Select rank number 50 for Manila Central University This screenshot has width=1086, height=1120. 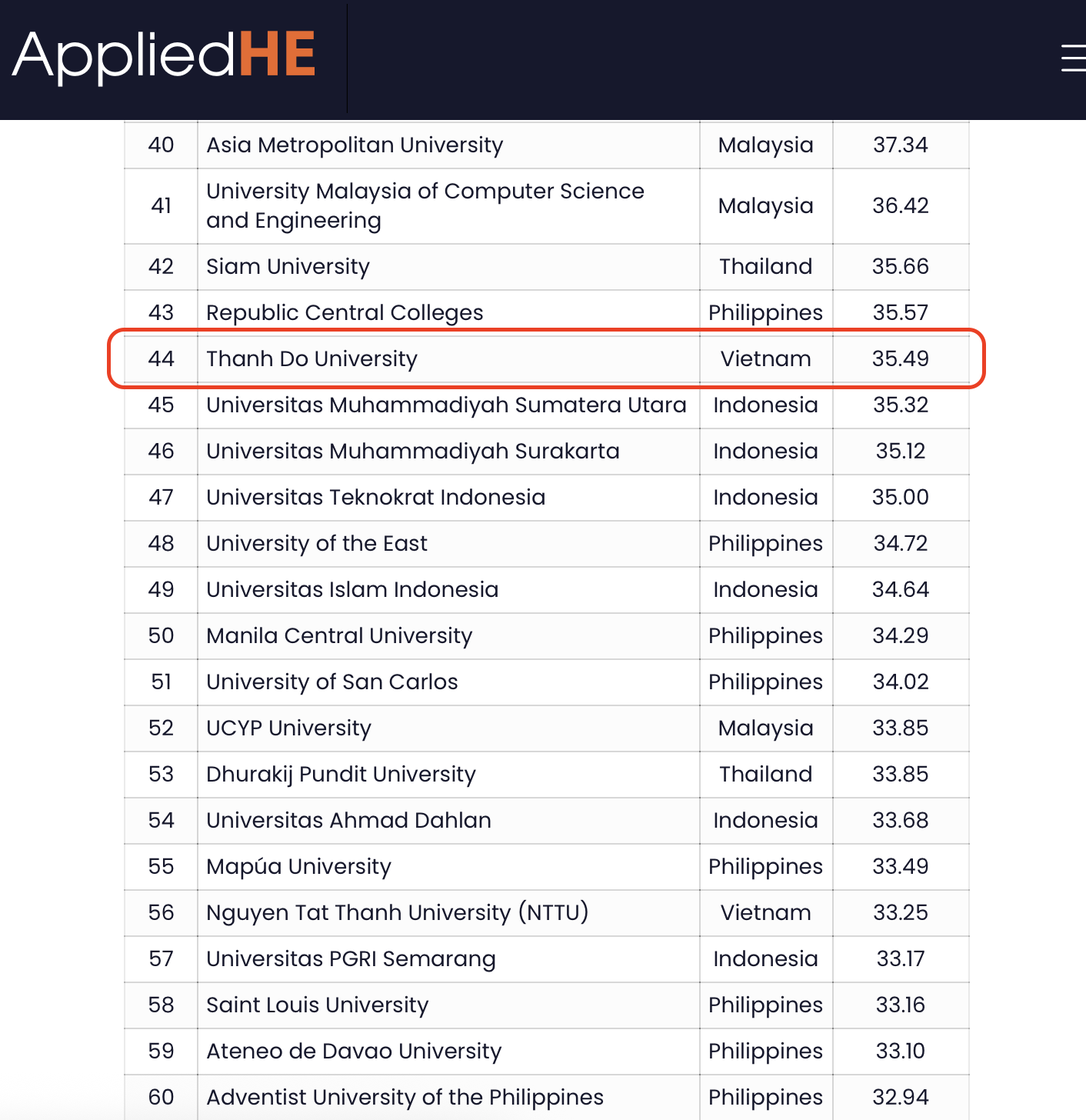[161, 635]
